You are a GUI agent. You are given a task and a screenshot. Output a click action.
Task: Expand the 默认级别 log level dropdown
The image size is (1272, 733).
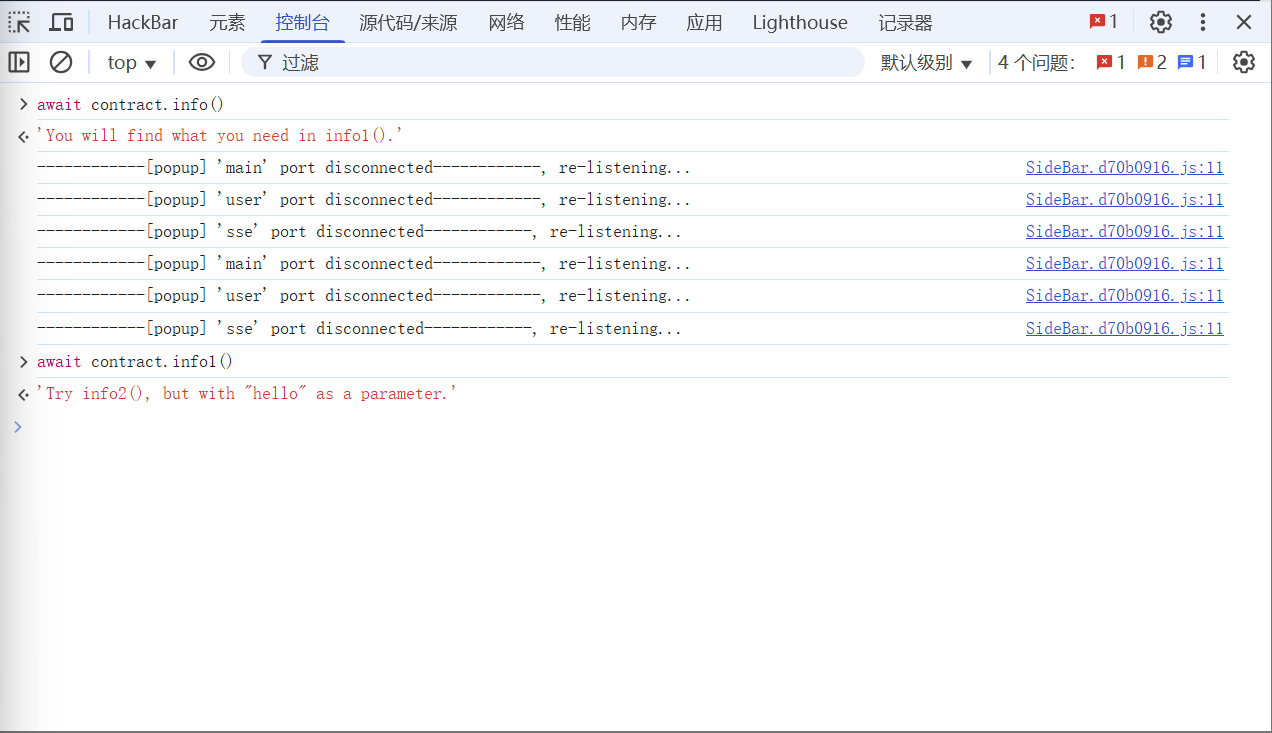click(x=926, y=62)
